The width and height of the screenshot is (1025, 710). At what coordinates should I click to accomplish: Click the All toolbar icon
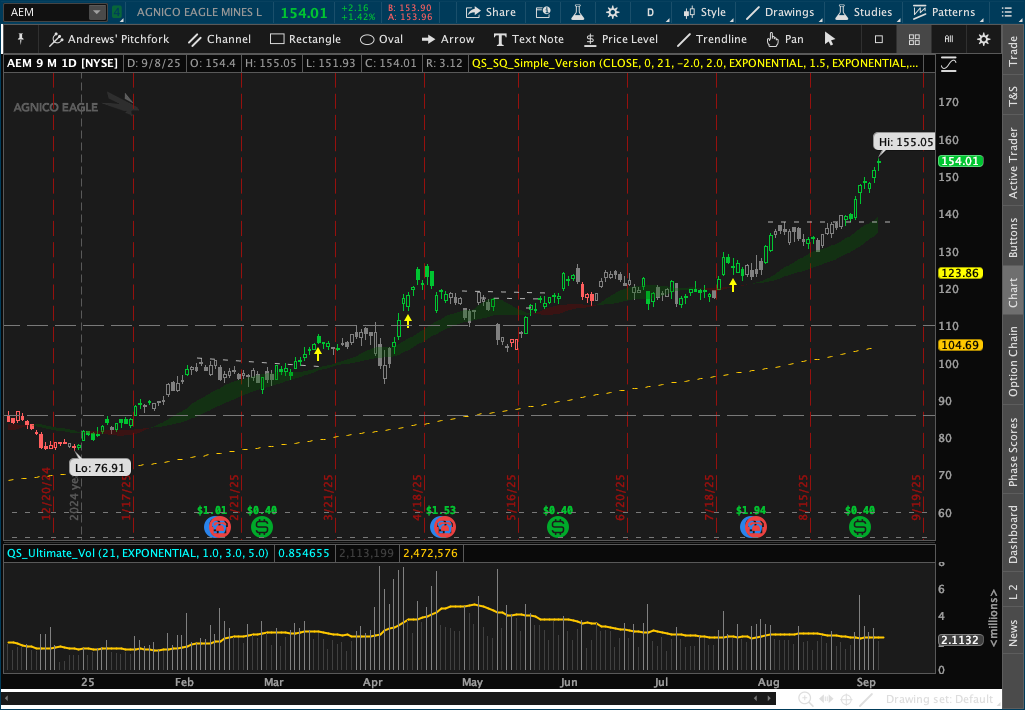tap(949, 40)
